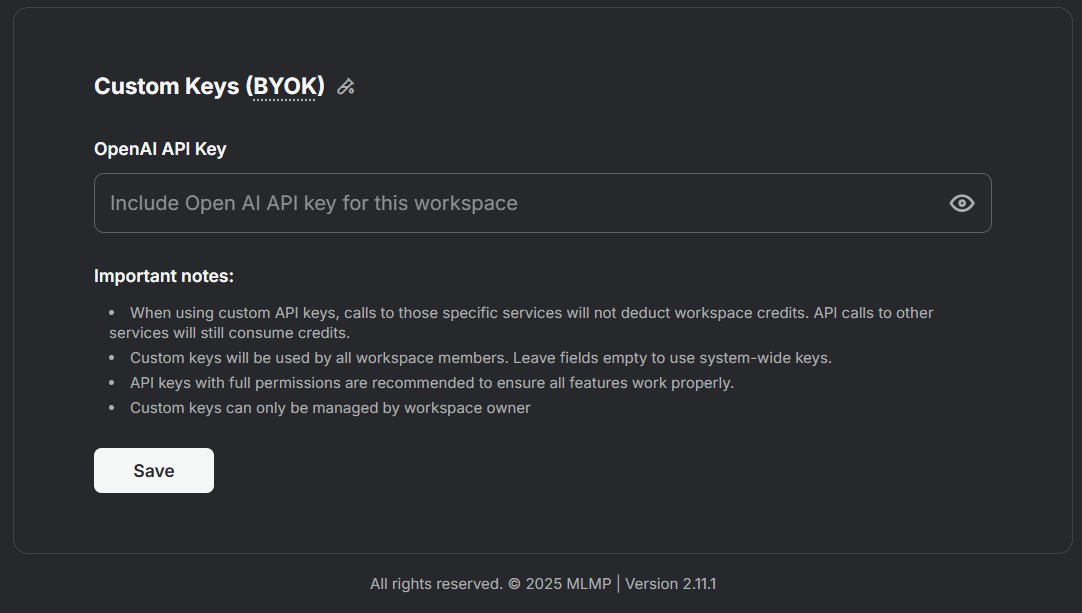
Task: Click the icon next to Custom Keys heading
Action: (346, 87)
